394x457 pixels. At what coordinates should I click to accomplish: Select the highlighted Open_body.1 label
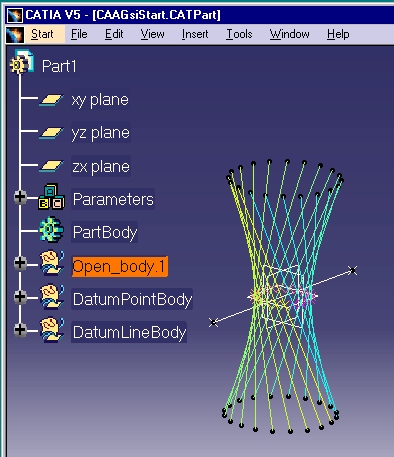(120, 267)
